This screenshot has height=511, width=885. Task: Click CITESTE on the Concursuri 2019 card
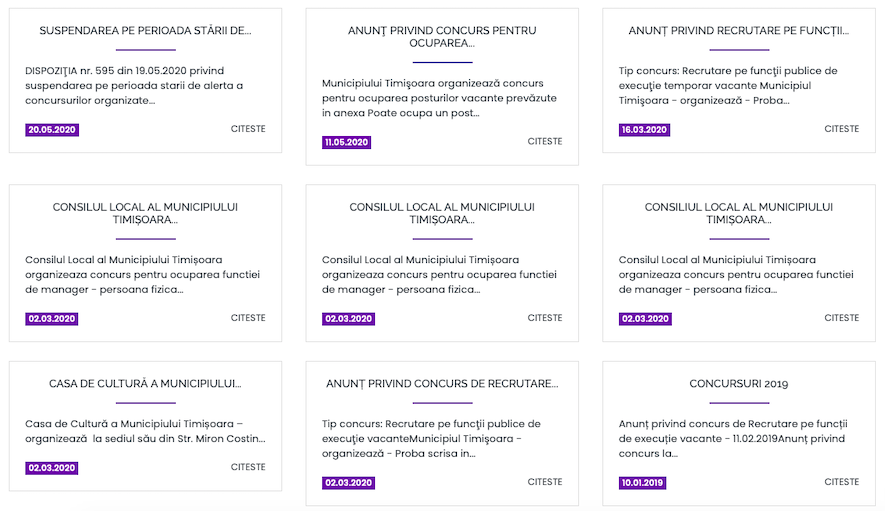tap(841, 482)
